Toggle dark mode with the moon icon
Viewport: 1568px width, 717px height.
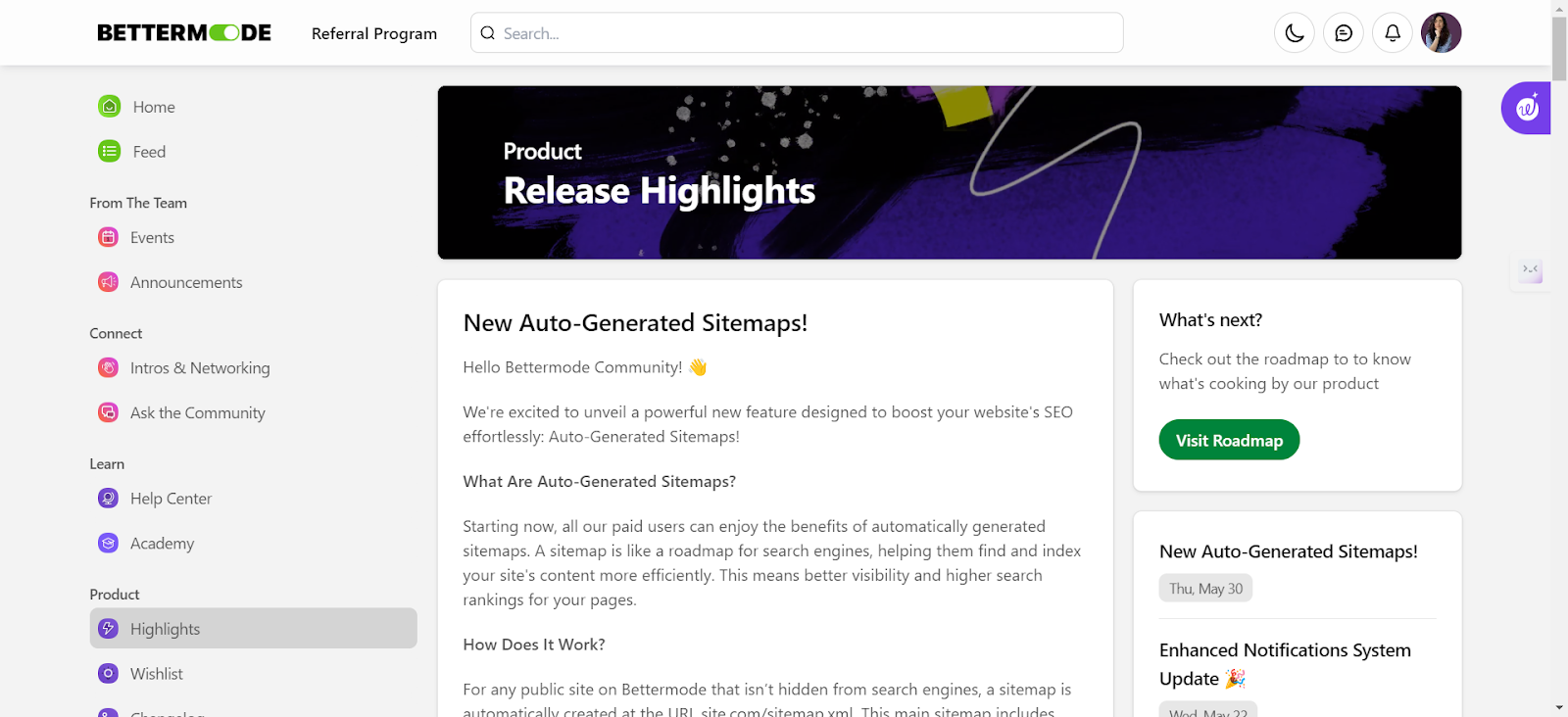pos(1295,33)
